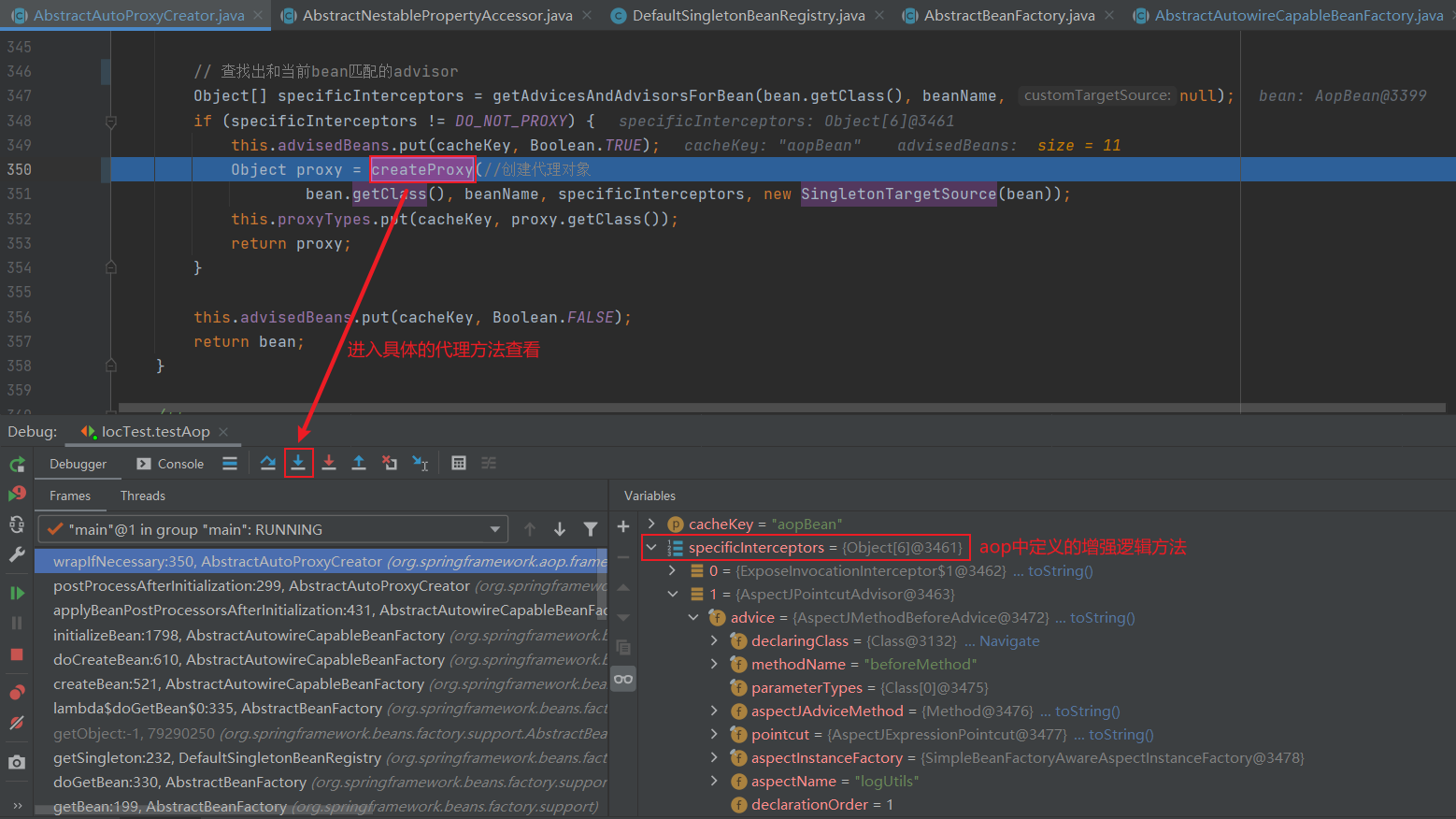Select previous frame with up arrow
Screen dimensions: 1456x819
pyautogui.click(x=530, y=529)
